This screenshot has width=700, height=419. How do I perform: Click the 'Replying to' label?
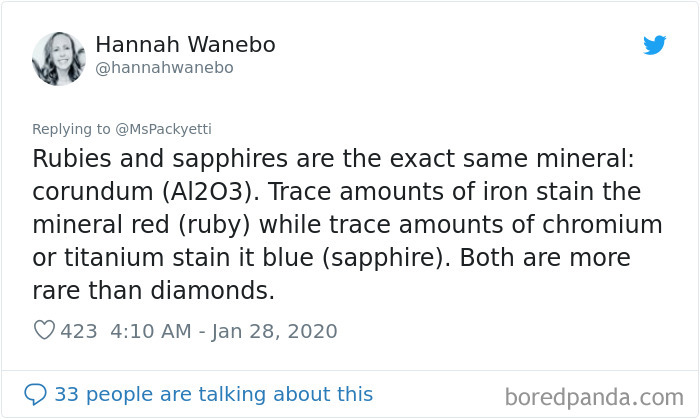(x=71, y=129)
